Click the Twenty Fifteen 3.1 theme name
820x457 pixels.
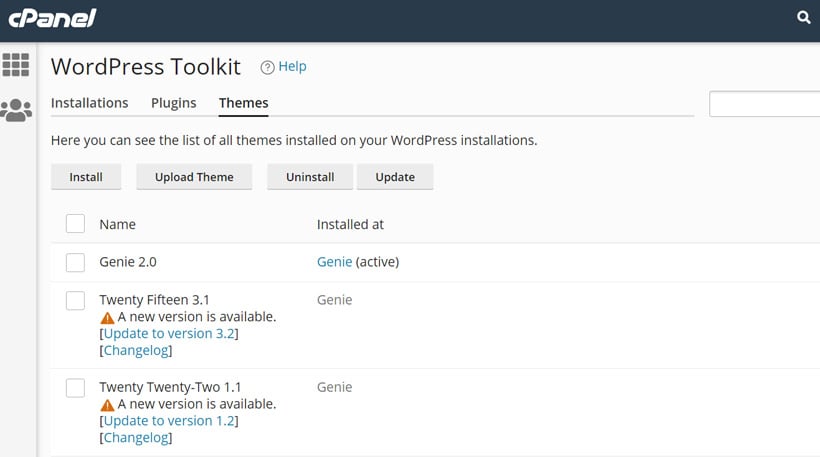154,300
